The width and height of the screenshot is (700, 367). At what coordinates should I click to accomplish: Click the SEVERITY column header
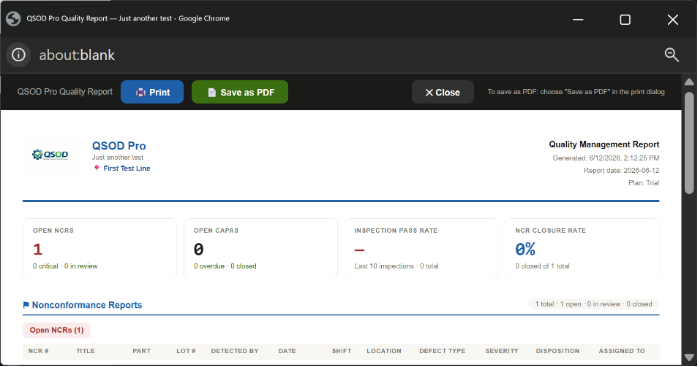[502, 351]
